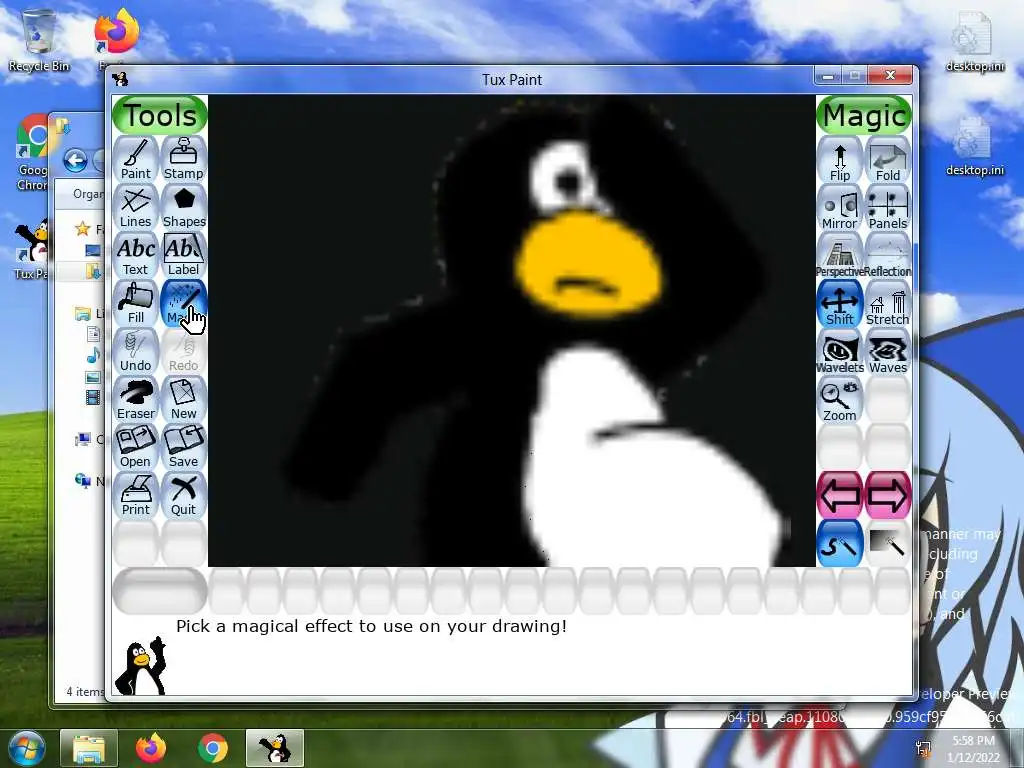The height and width of the screenshot is (768, 1024).
Task: Toggle fullscreen effect mode for magic
Action: click(888, 543)
